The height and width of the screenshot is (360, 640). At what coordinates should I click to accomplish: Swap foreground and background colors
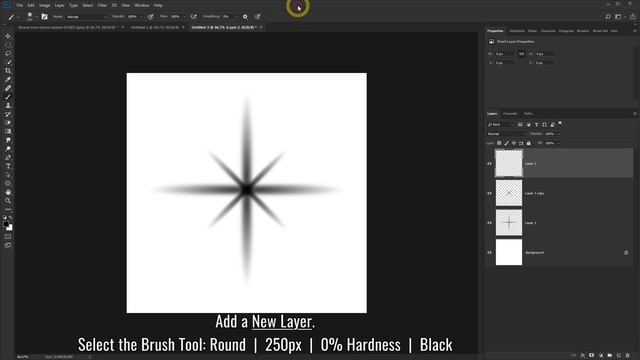point(11,218)
